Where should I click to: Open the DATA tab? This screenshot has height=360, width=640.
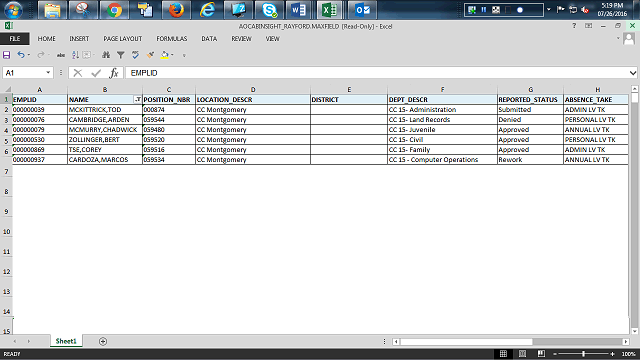tap(209, 39)
